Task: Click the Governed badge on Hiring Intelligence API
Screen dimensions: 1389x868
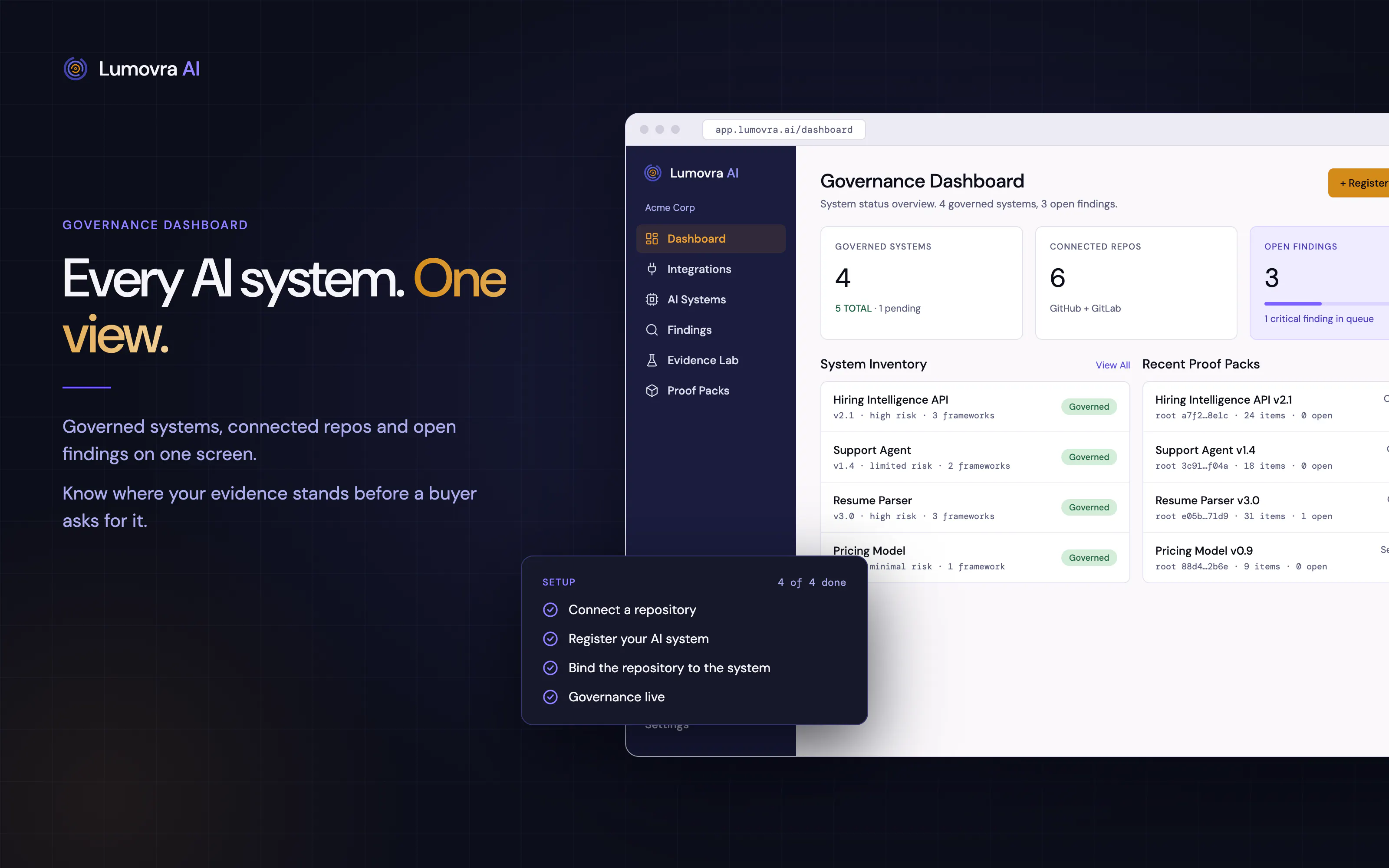Action: [1089, 407]
